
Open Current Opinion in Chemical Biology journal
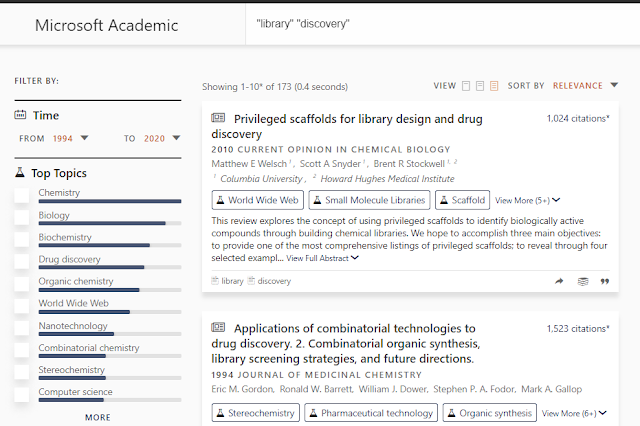[x=344, y=149]
